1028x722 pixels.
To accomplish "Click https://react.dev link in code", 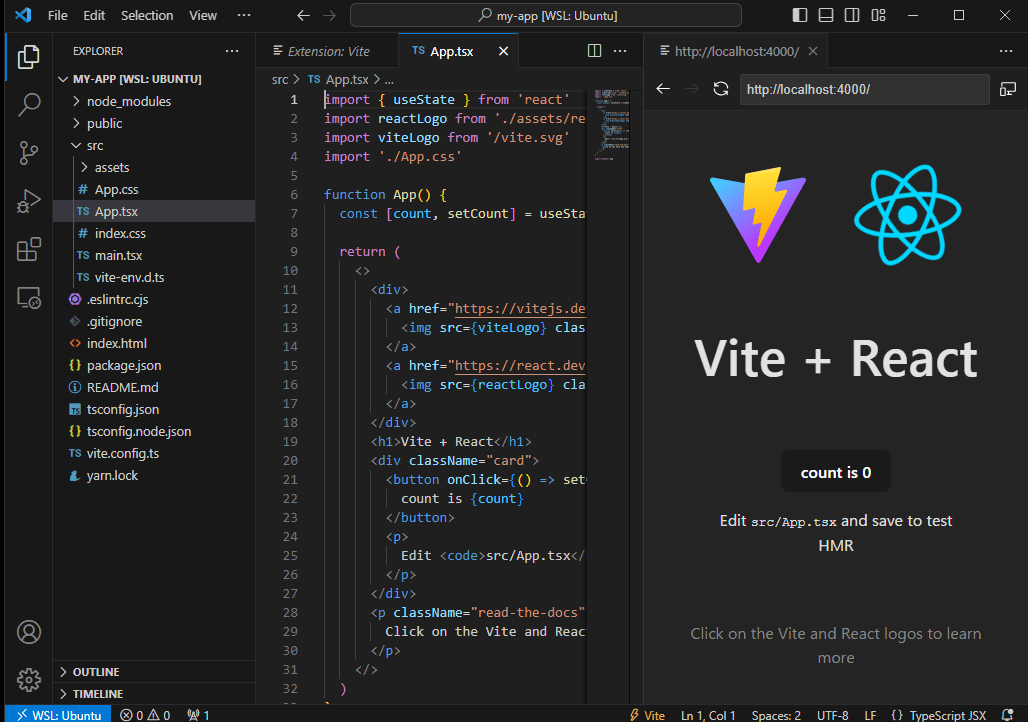I will (520, 365).
